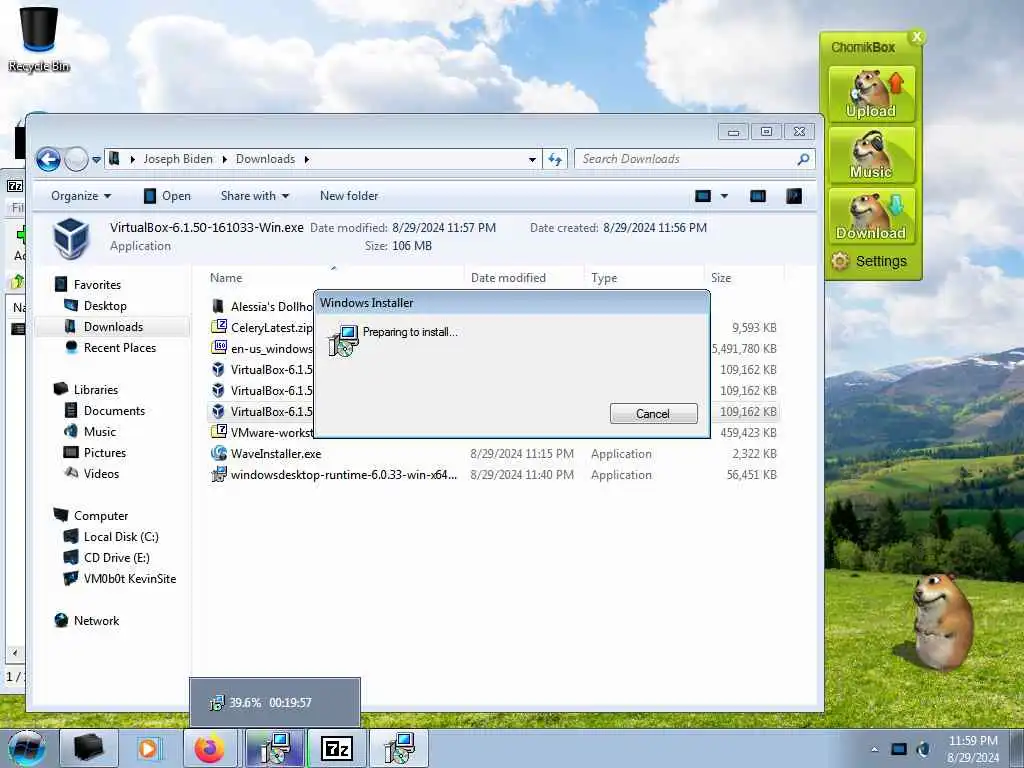This screenshot has height=768, width=1024.
Task: Click the Explorer help icon
Action: click(x=793, y=196)
